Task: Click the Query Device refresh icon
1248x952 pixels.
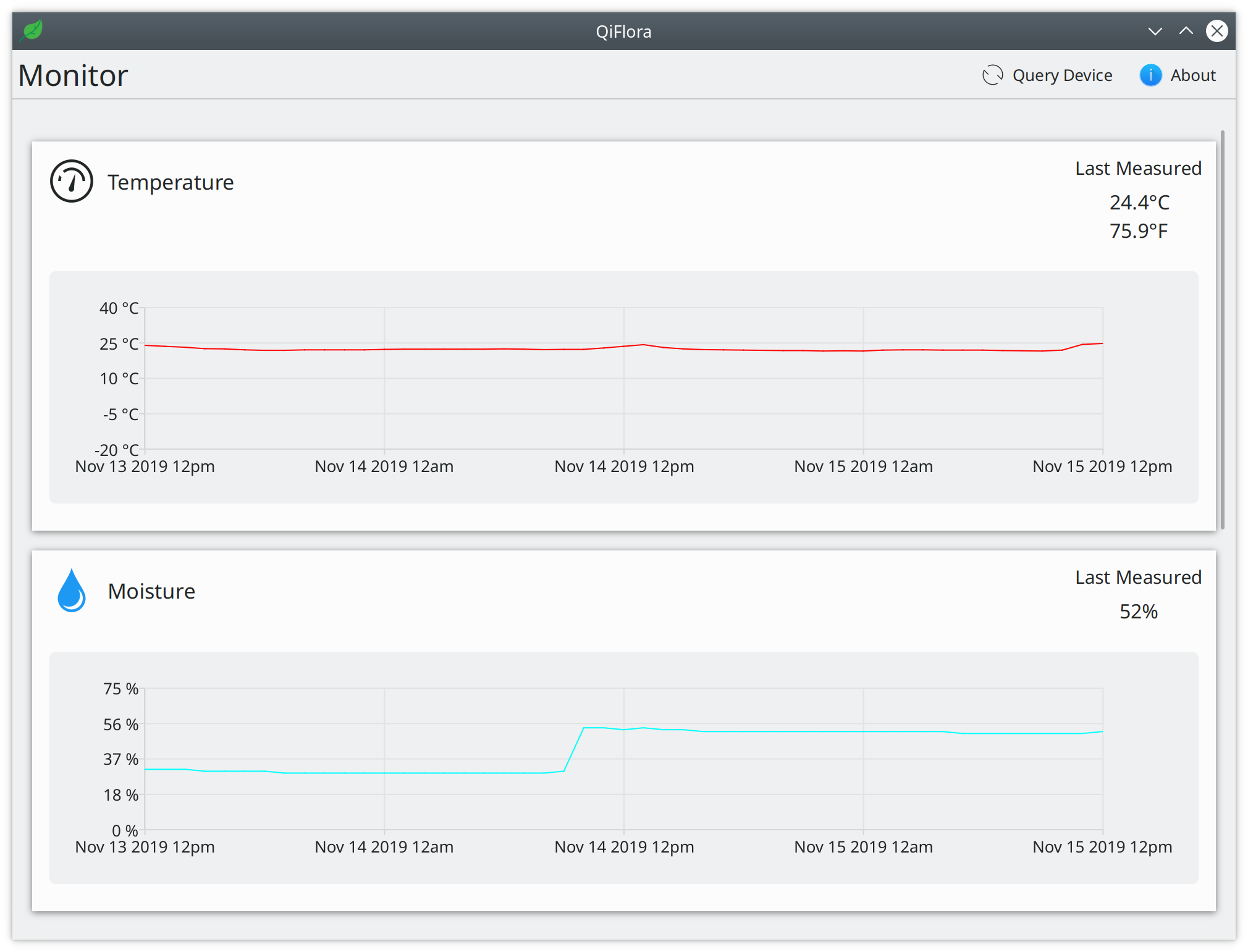Action: point(992,75)
